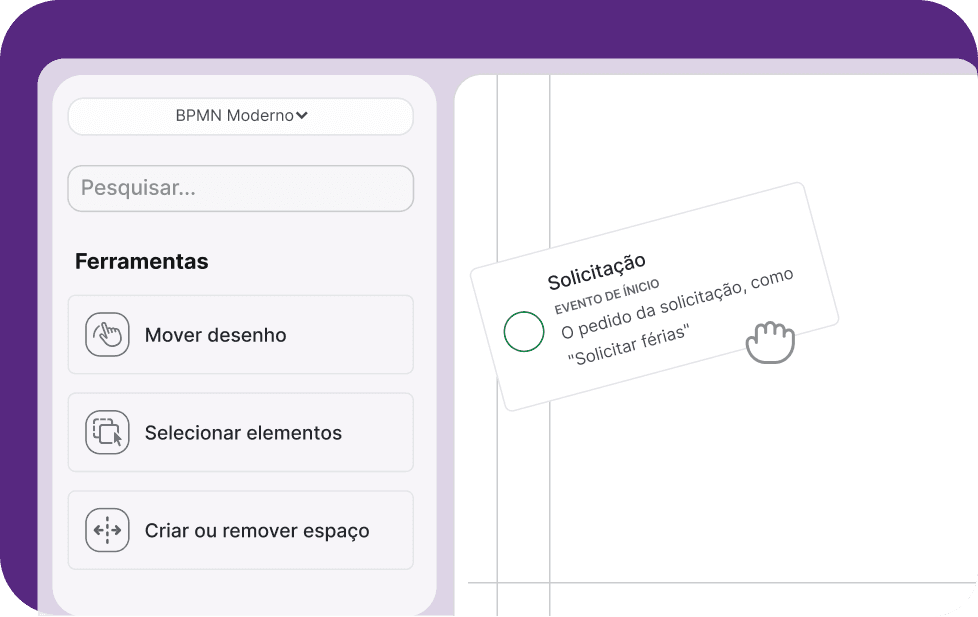Click the Ferramentas section heading
This screenshot has width=978, height=617.
142,262
